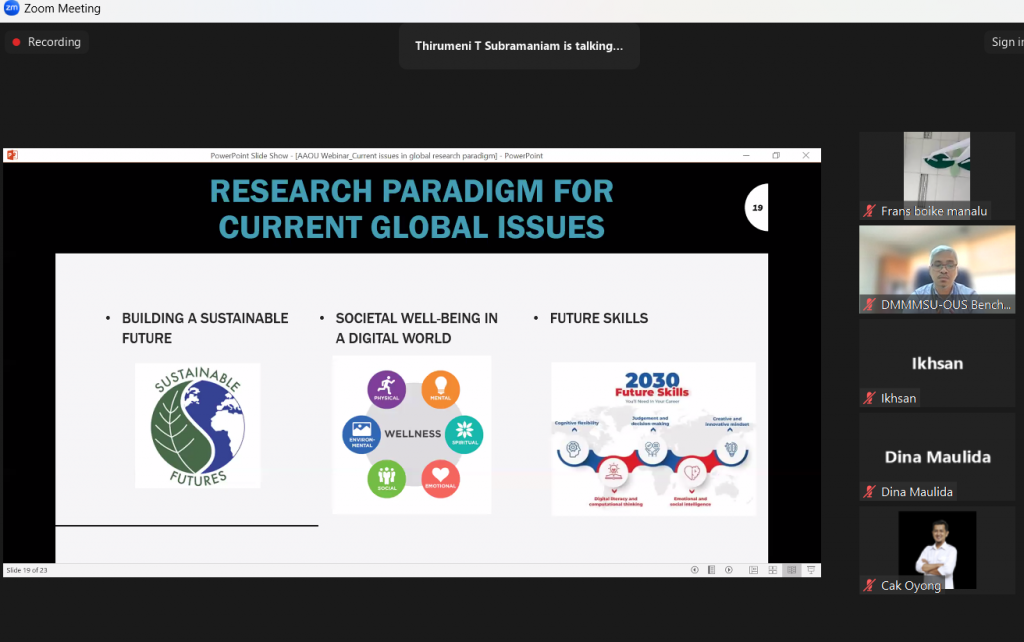The height and width of the screenshot is (642, 1024).
Task: Click the 'FUTURE SKILLS' bullet
Action: [x=599, y=318]
